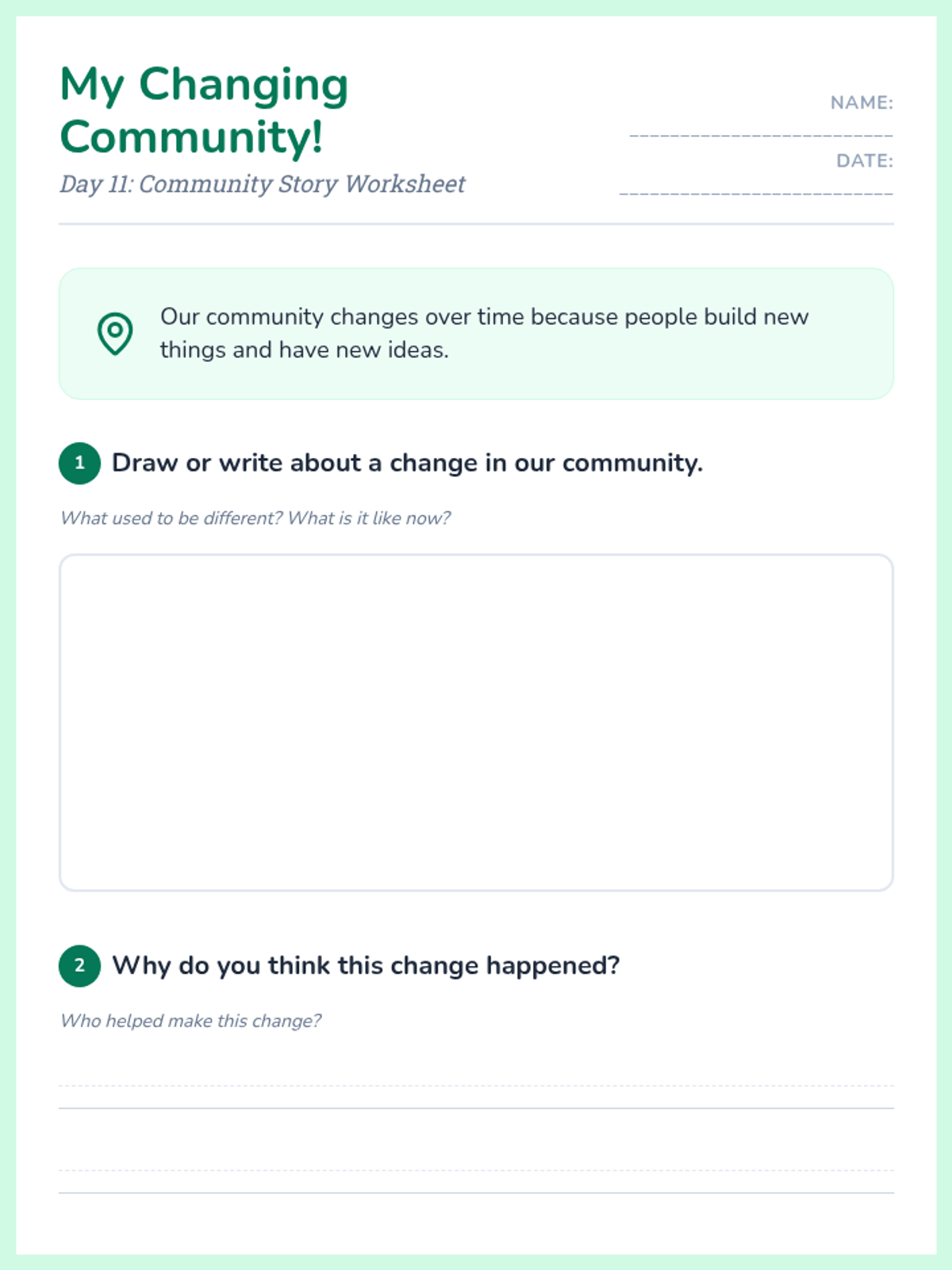Viewport: 952px width, 1270px height.
Task: Click inside the large drawing box
Action: coord(476,722)
